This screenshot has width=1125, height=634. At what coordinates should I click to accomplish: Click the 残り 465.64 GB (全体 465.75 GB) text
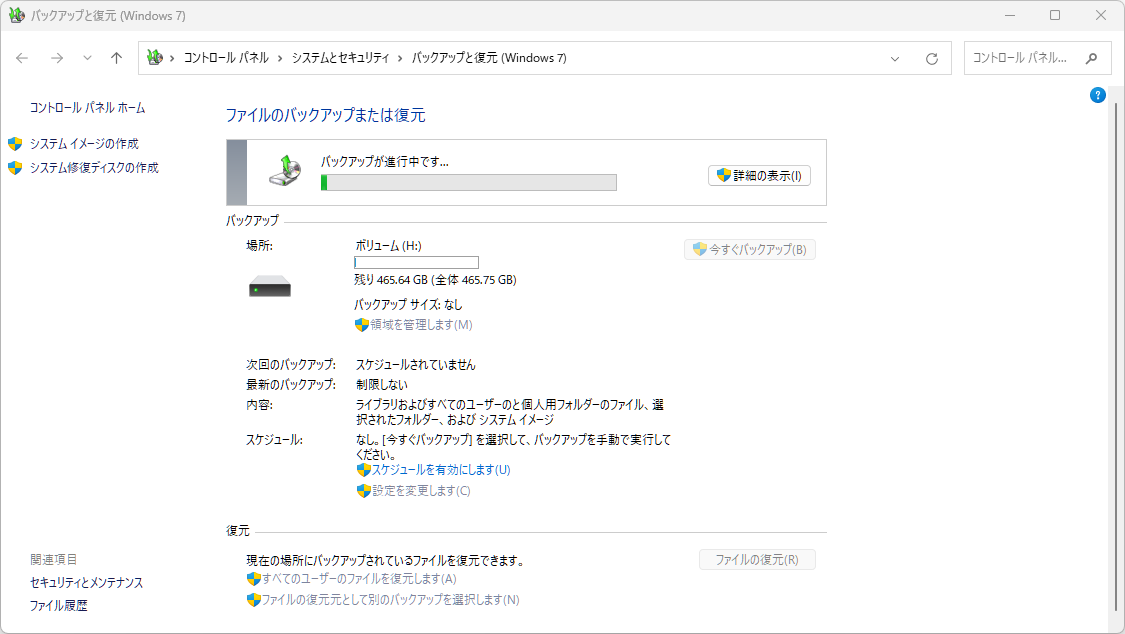point(436,280)
